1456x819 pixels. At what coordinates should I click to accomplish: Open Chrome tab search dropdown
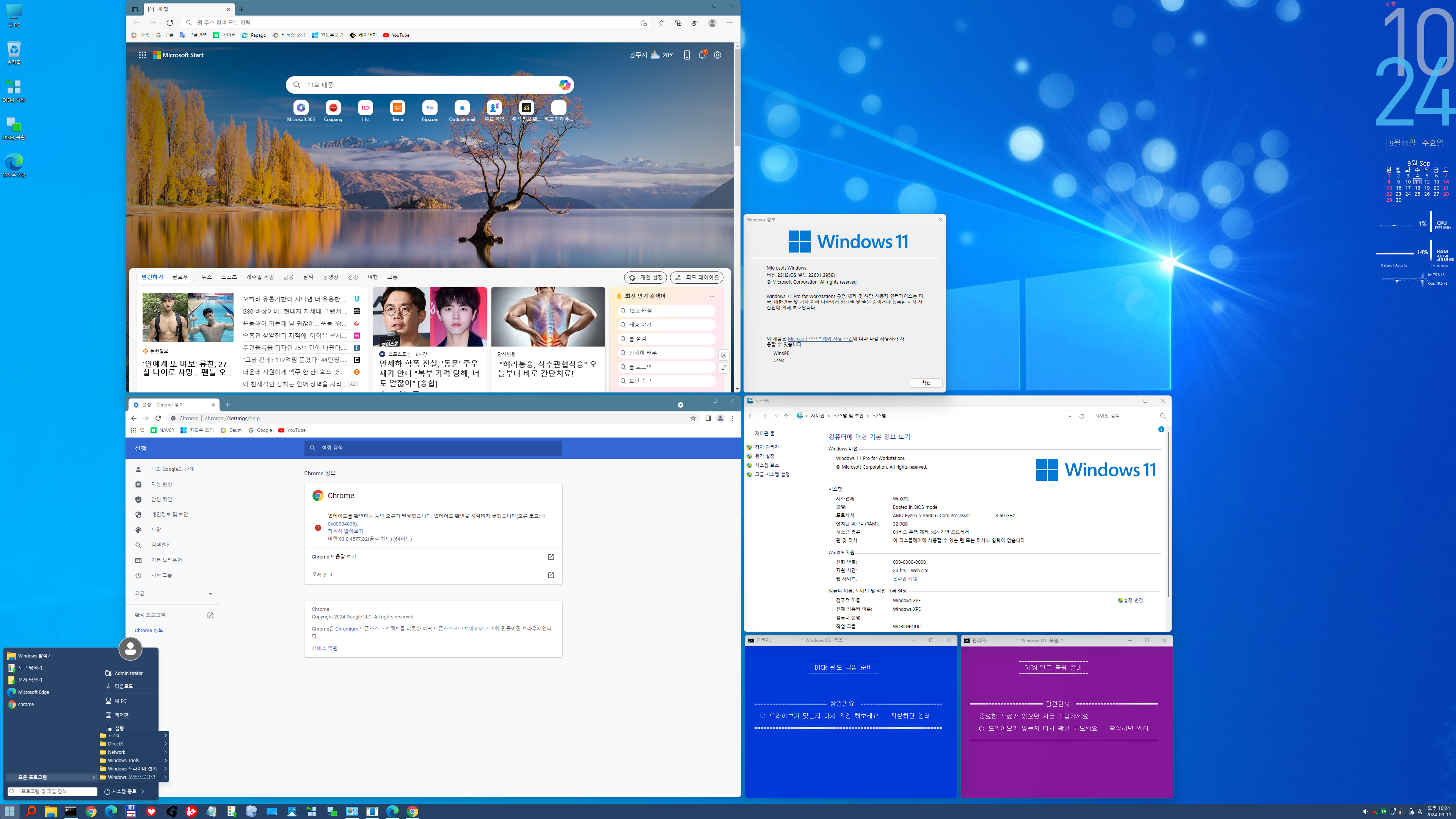point(680,405)
